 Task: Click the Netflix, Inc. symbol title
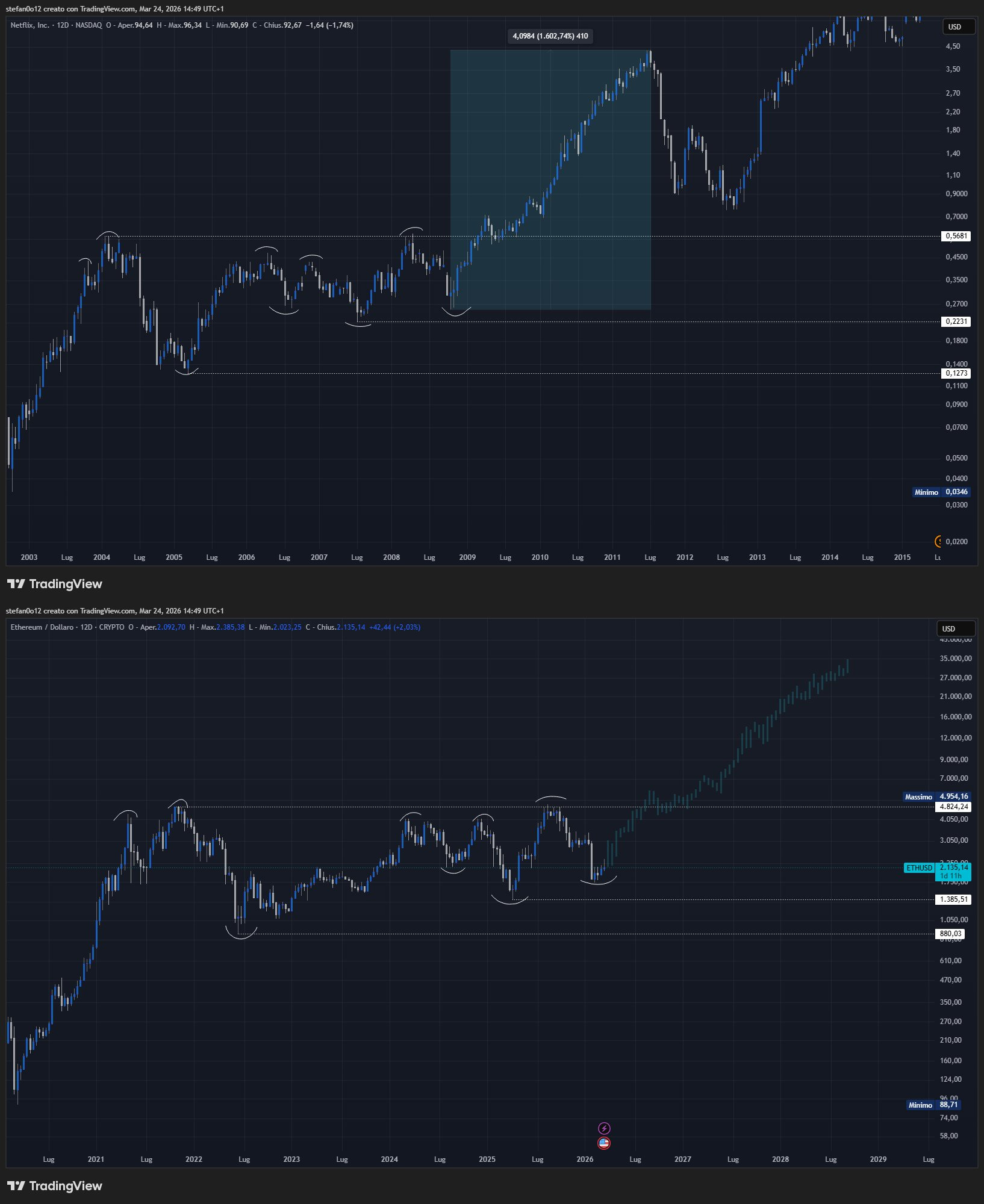tap(30, 25)
